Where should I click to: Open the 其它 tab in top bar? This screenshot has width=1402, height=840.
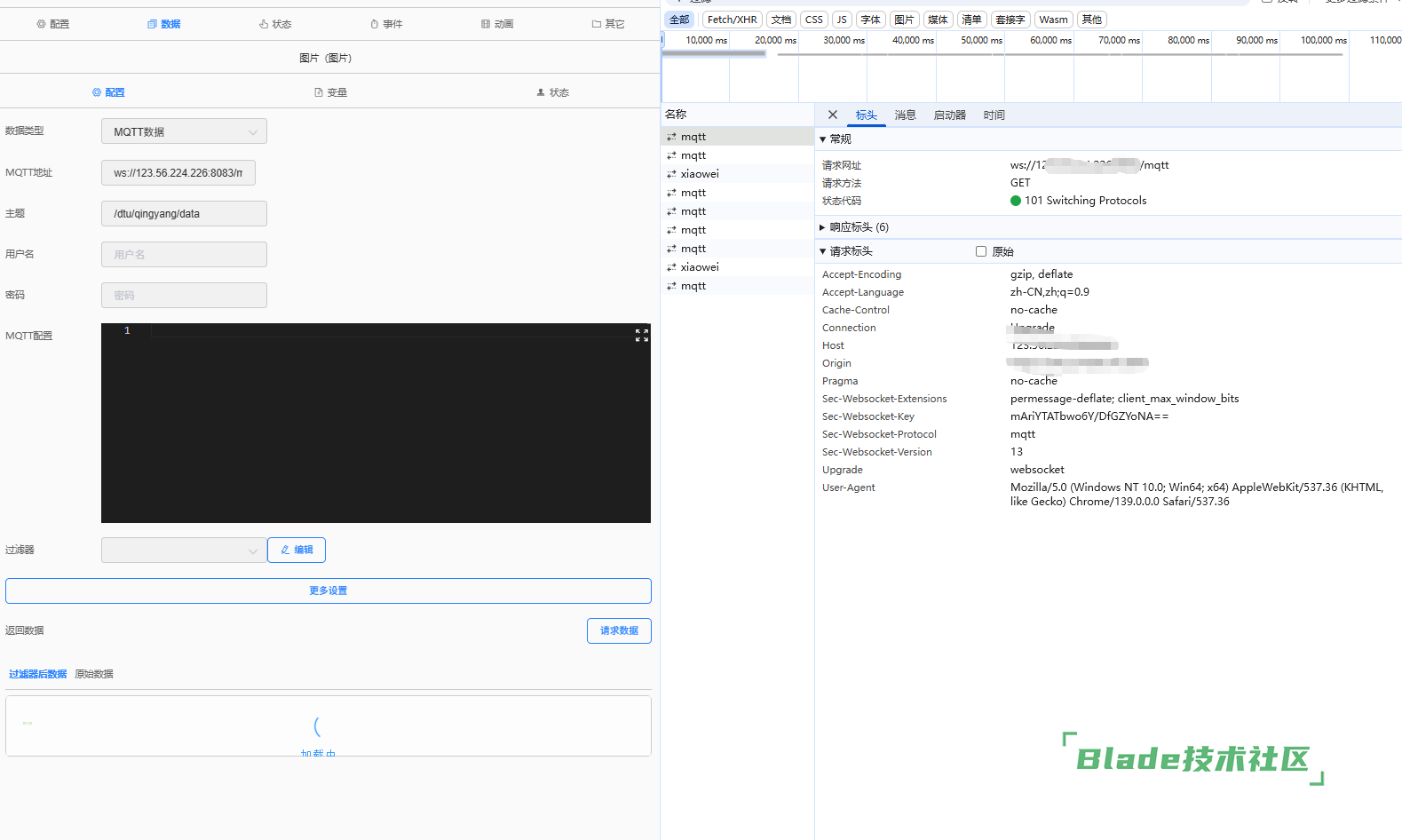coord(608,24)
